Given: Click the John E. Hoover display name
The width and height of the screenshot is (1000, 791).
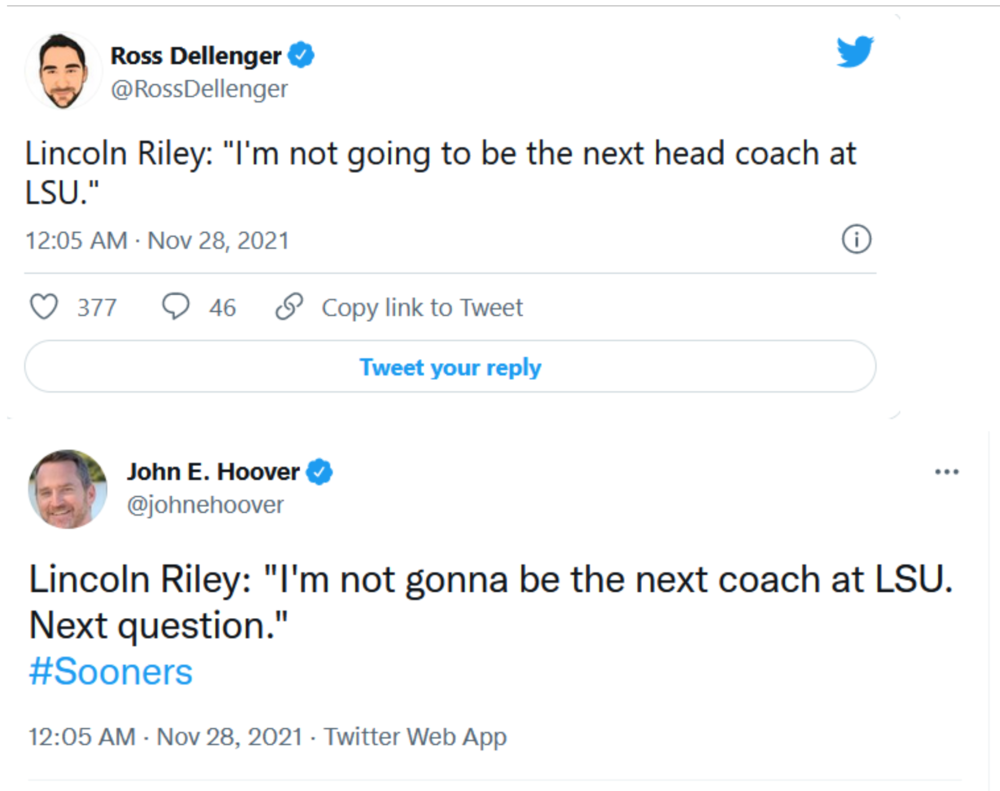Looking at the screenshot, I should tap(213, 471).
